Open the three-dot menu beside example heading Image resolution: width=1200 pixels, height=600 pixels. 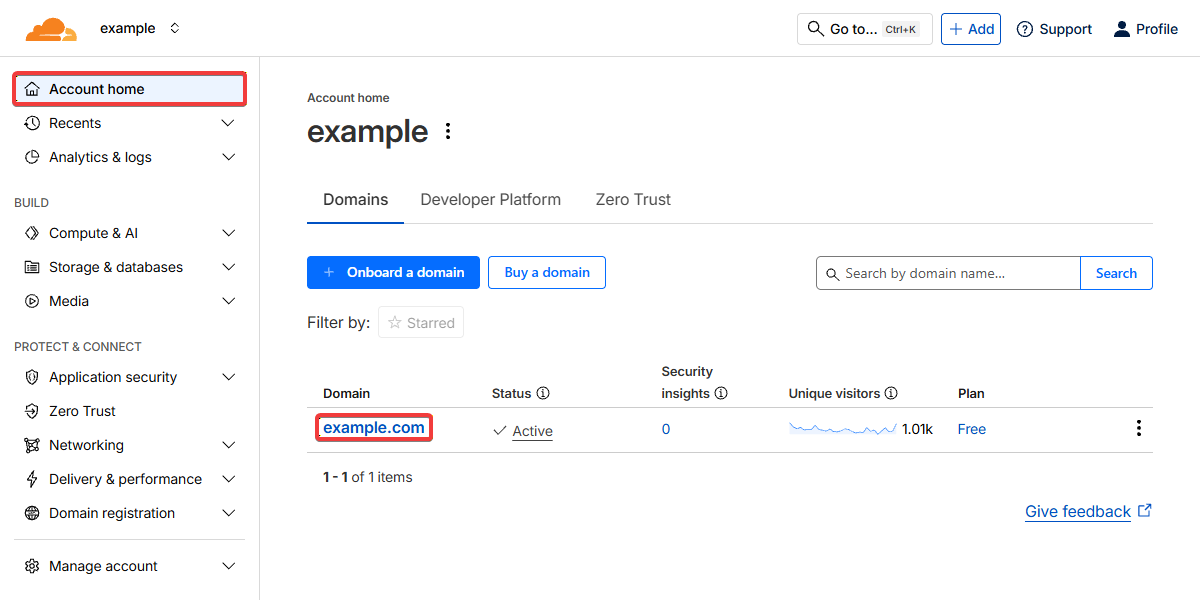pyautogui.click(x=448, y=131)
